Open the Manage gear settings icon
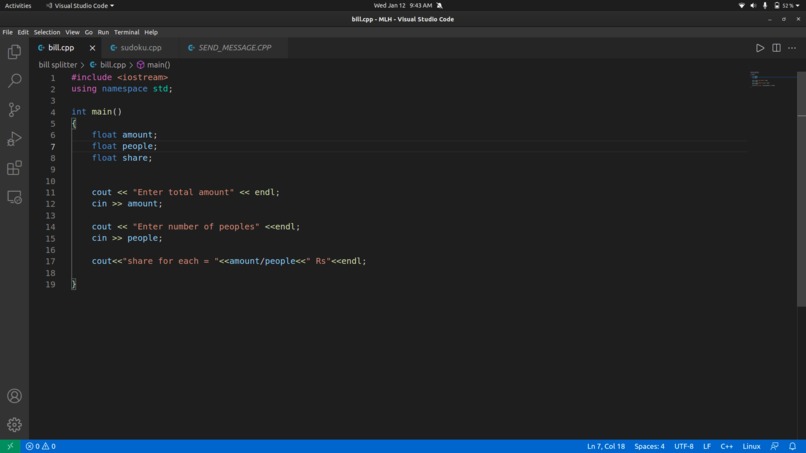This screenshot has height=453, width=806. tap(14, 425)
